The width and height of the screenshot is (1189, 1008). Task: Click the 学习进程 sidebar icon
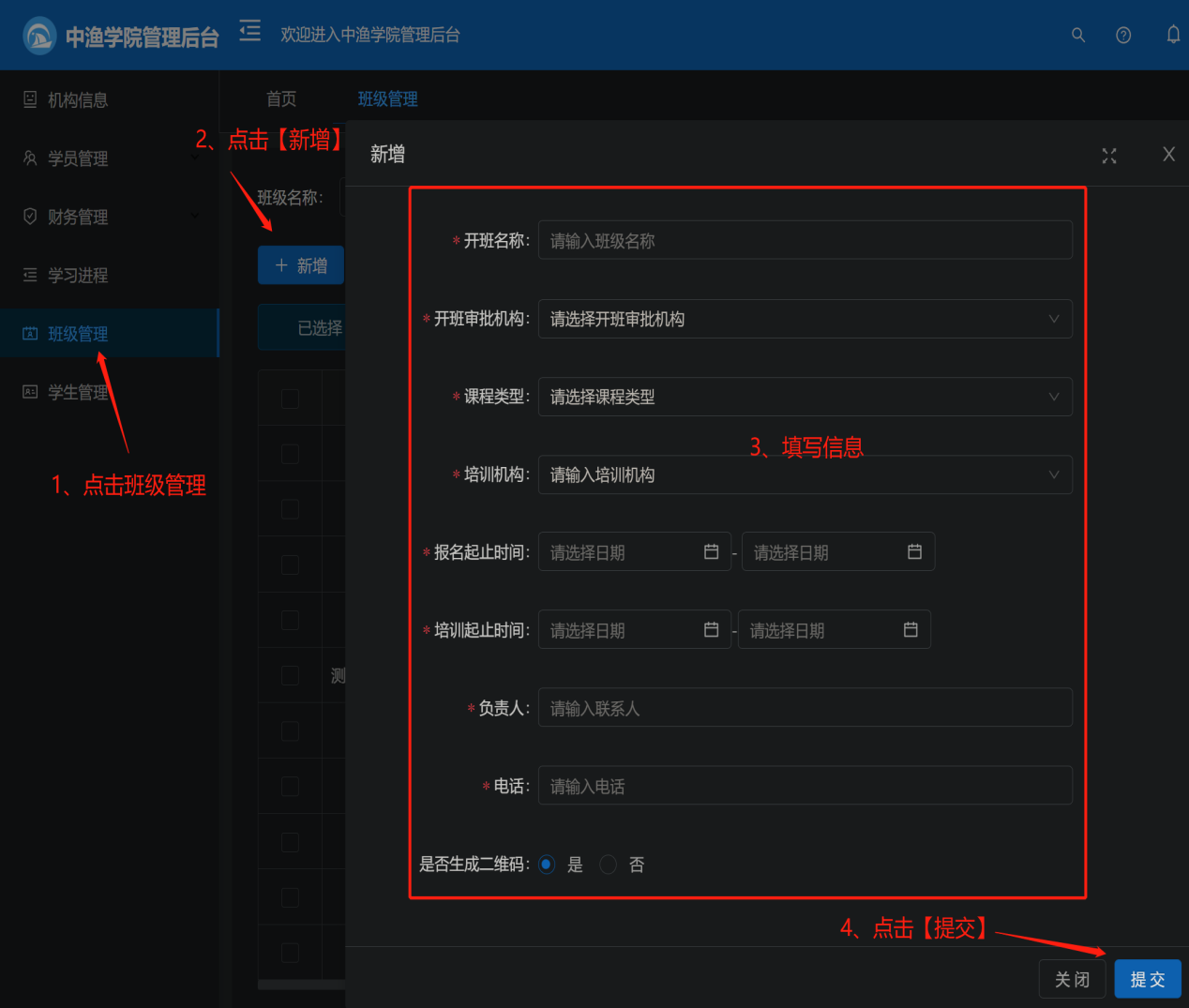pyautogui.click(x=30, y=275)
